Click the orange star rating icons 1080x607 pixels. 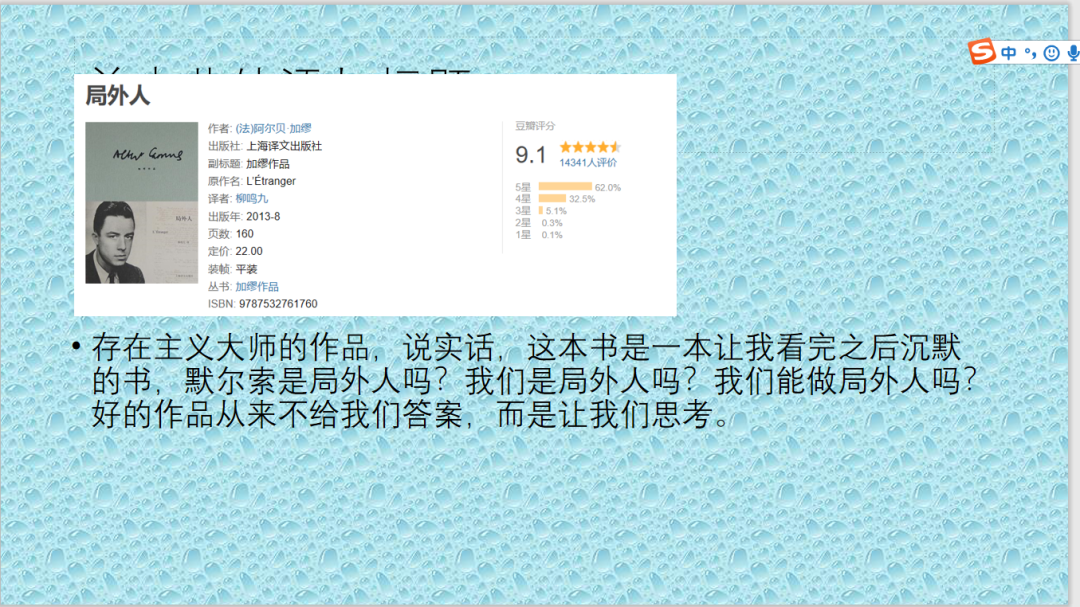(x=590, y=146)
